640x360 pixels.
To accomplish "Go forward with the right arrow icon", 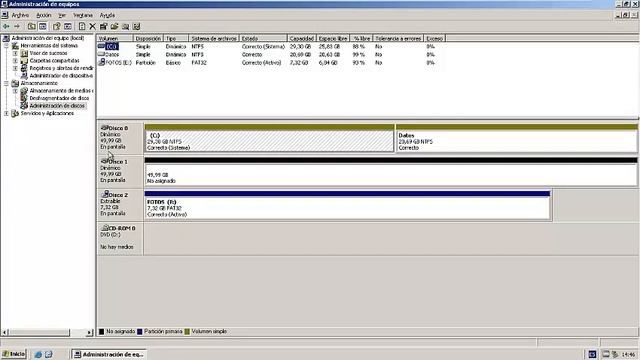I will (x=17, y=27).
